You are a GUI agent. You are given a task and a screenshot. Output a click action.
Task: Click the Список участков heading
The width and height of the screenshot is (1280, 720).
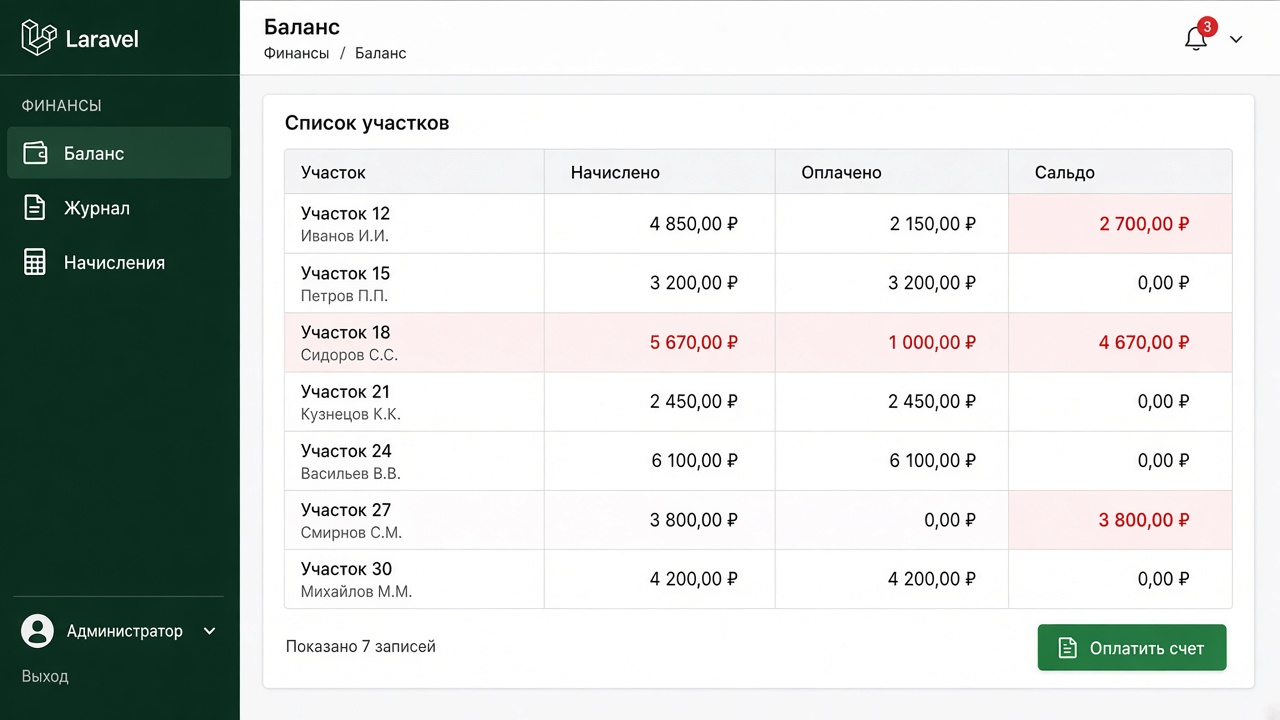tap(367, 123)
